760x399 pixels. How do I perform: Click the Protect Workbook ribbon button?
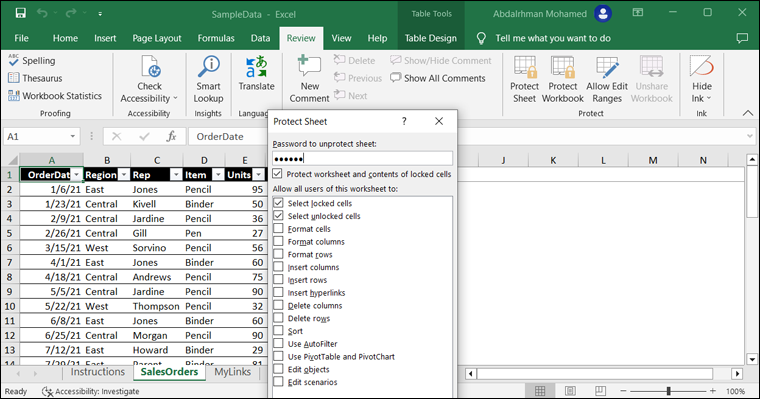[x=563, y=79]
